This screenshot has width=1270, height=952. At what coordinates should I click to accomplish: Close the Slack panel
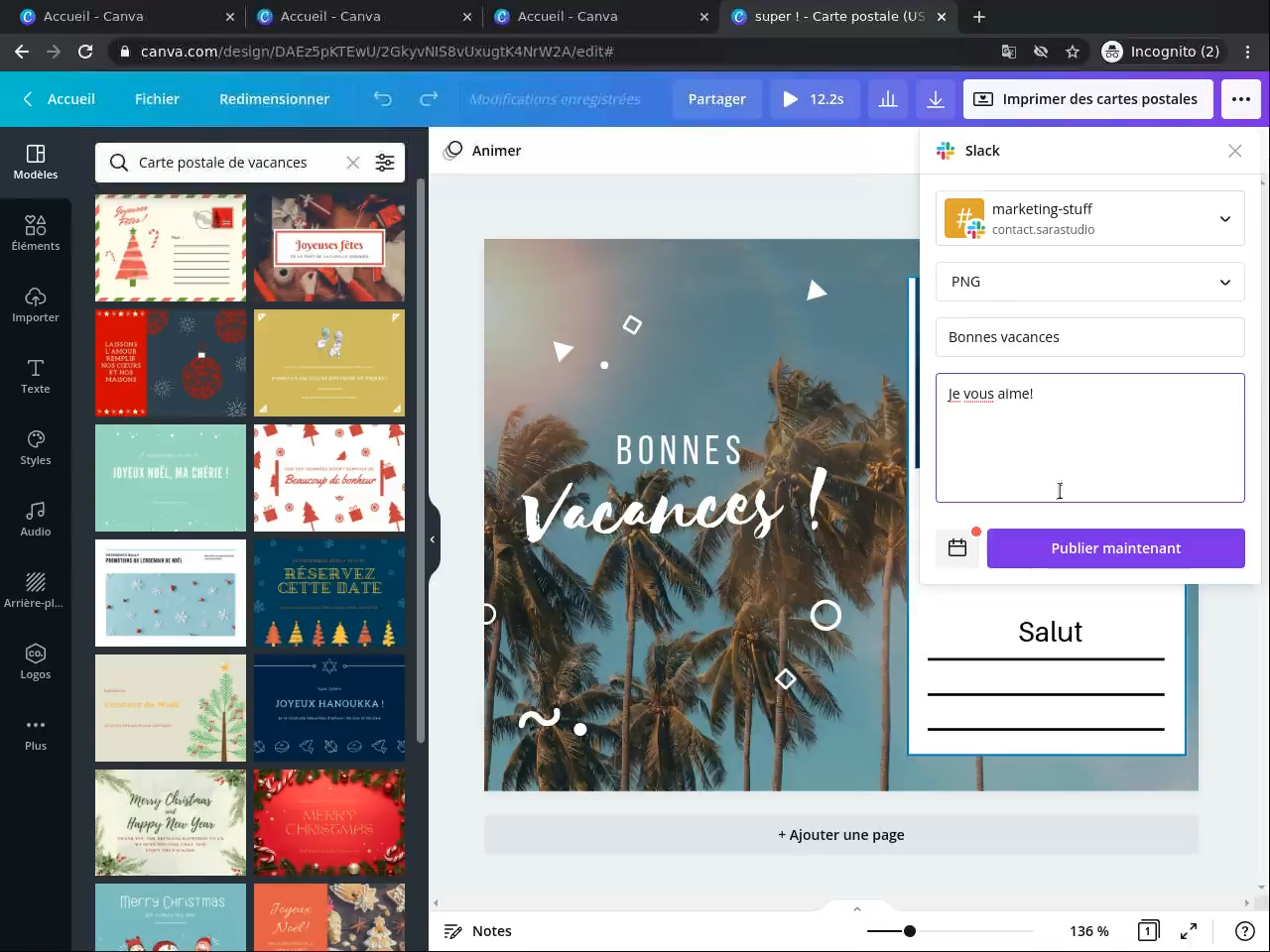click(x=1234, y=151)
